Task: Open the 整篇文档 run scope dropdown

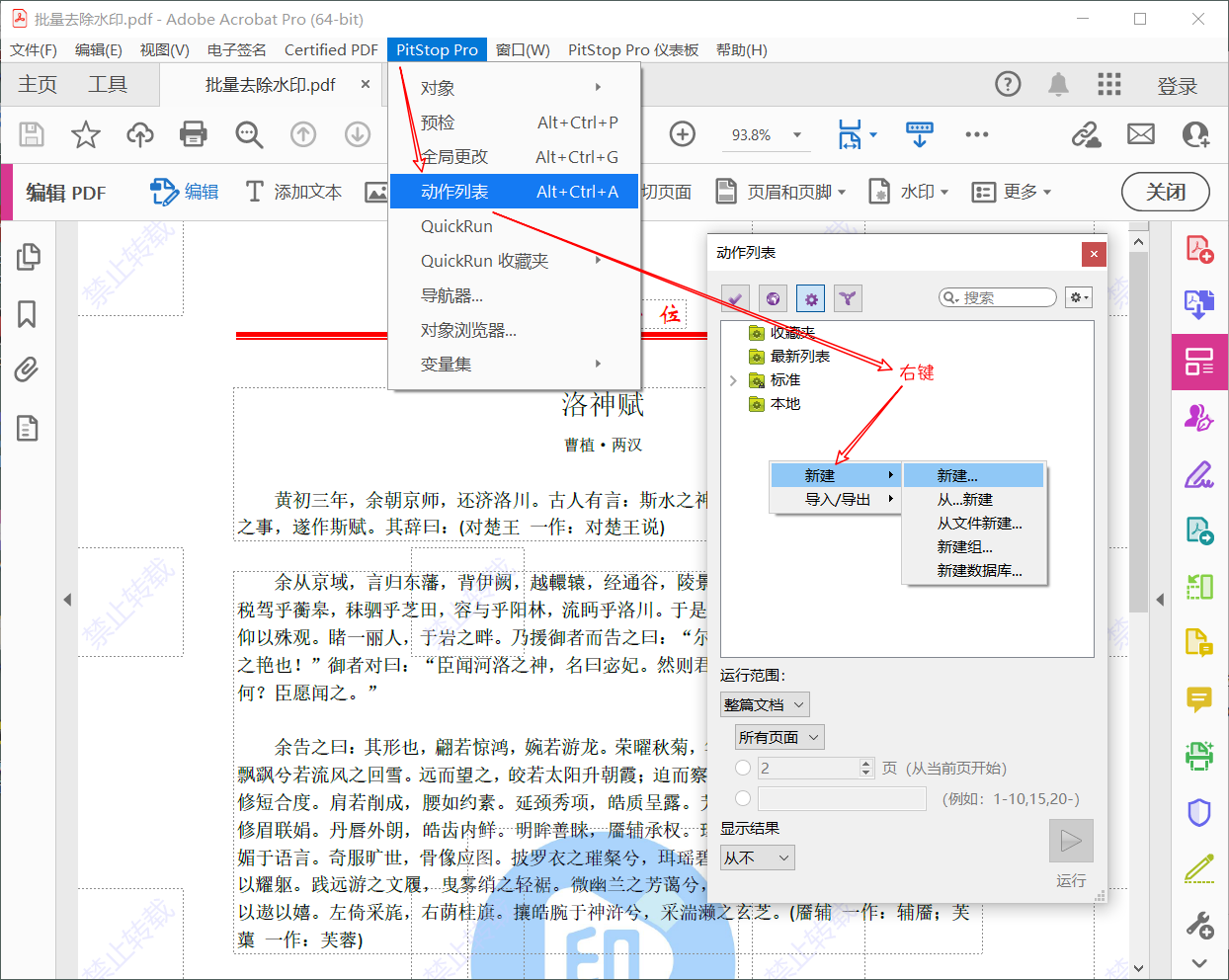Action: coord(765,704)
